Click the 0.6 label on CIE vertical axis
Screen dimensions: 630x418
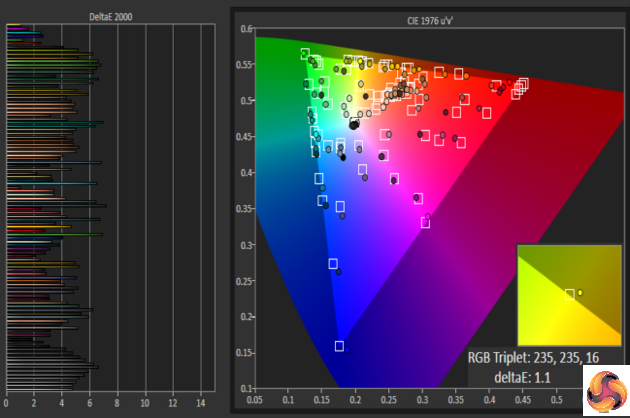(x=247, y=29)
